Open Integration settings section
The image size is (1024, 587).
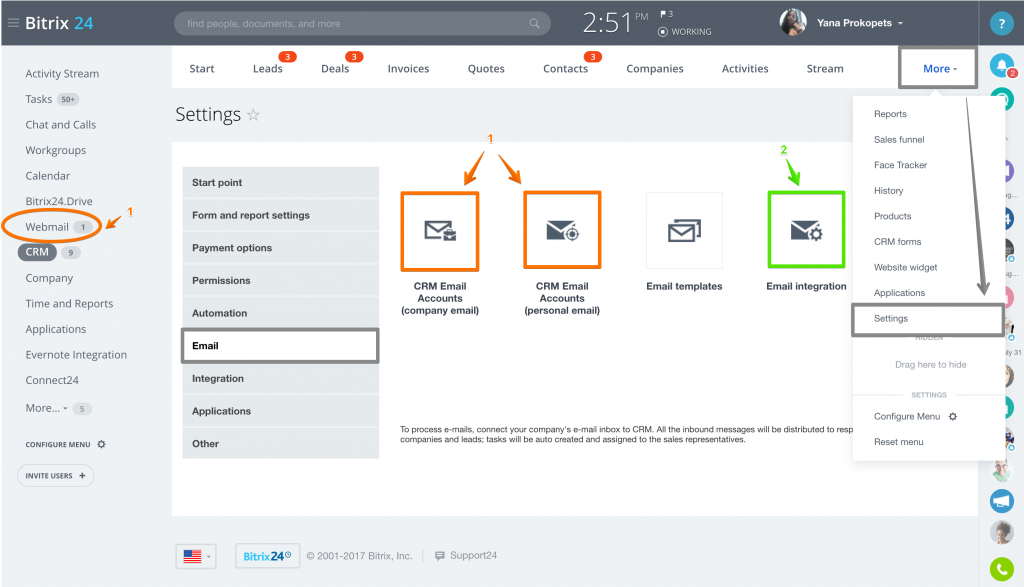(281, 378)
